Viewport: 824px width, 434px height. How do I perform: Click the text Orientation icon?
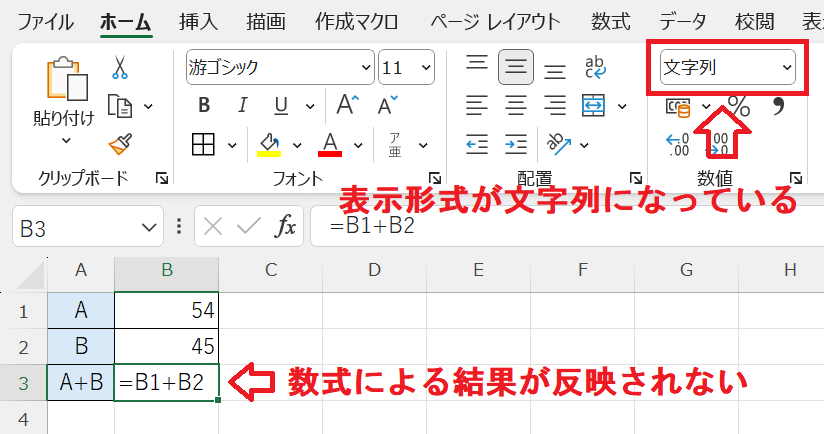[x=558, y=144]
